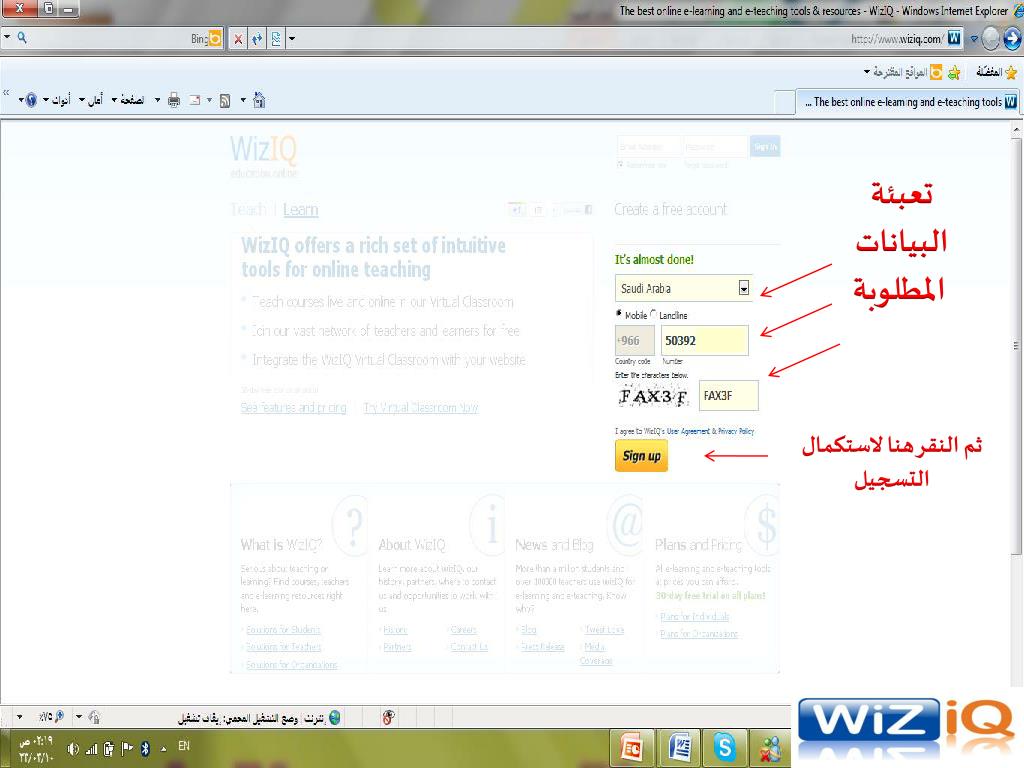Click the network signal bars icon in the tray
Screen dimensions: 1024x768
91,749
